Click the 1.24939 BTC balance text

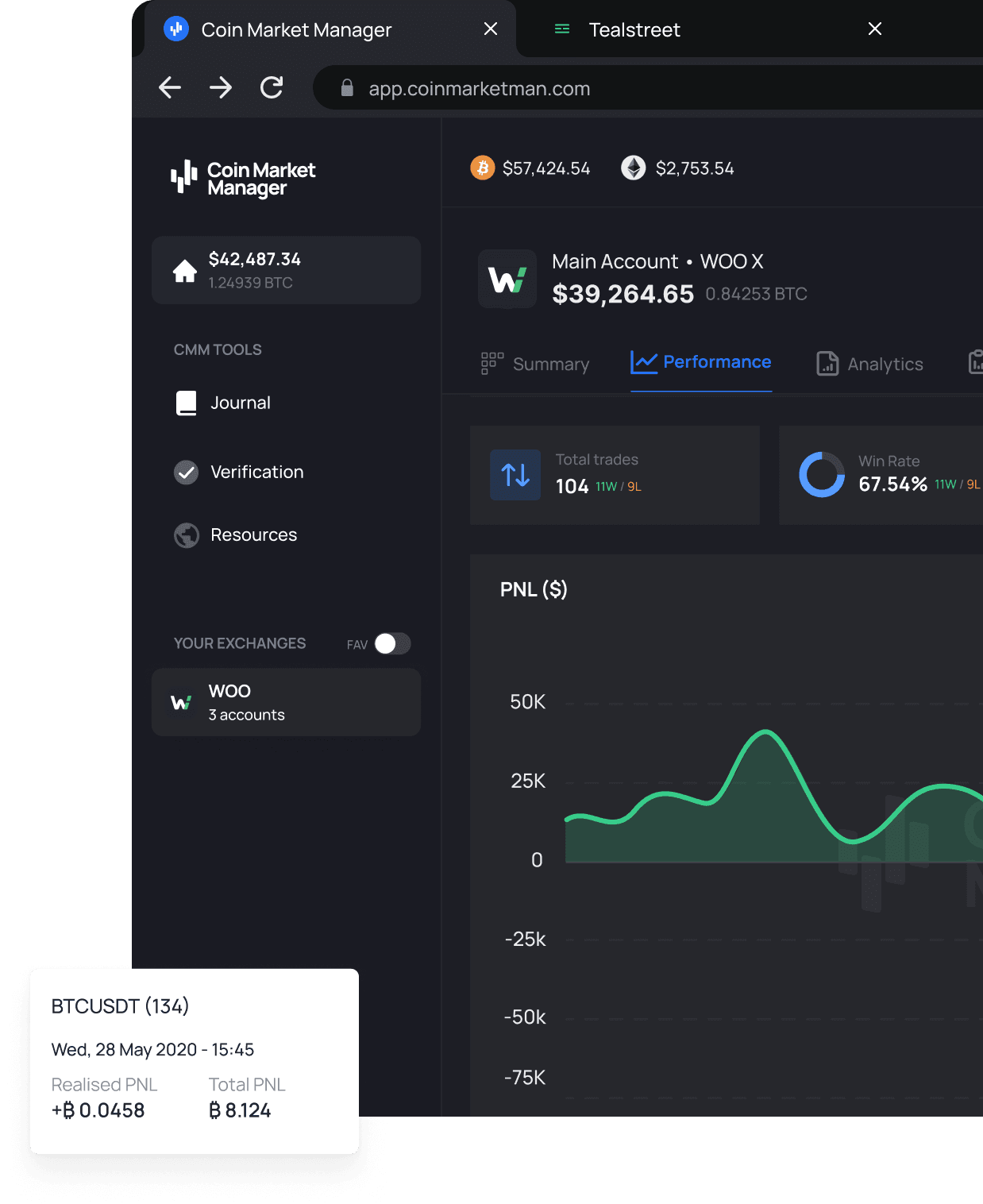250,283
